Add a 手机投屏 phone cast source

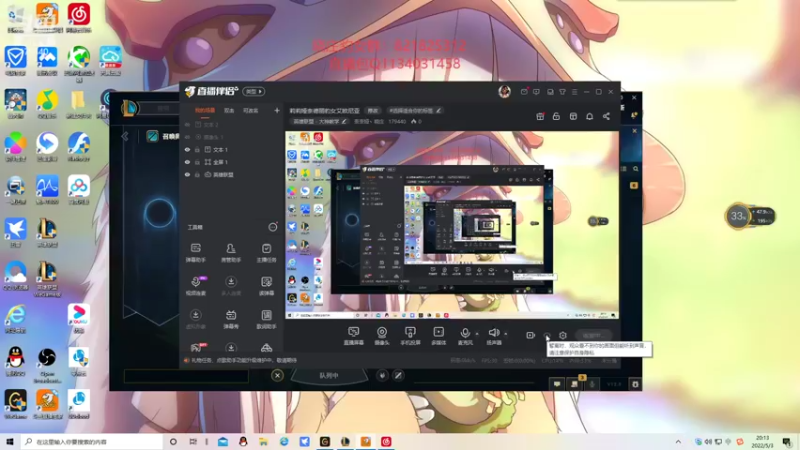pyautogui.click(x=410, y=336)
